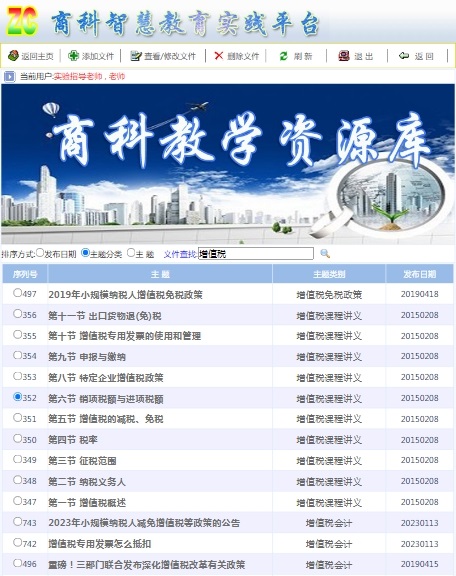Click the 商科教学资源库 banner image
Screen dimensions: 456x576
coord(228,164)
